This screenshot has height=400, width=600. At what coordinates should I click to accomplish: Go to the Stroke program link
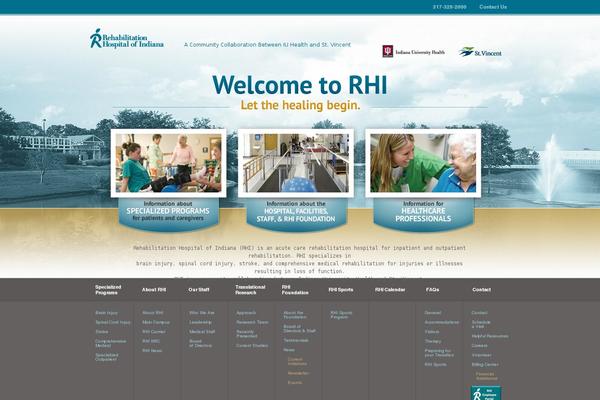pyautogui.click(x=102, y=332)
